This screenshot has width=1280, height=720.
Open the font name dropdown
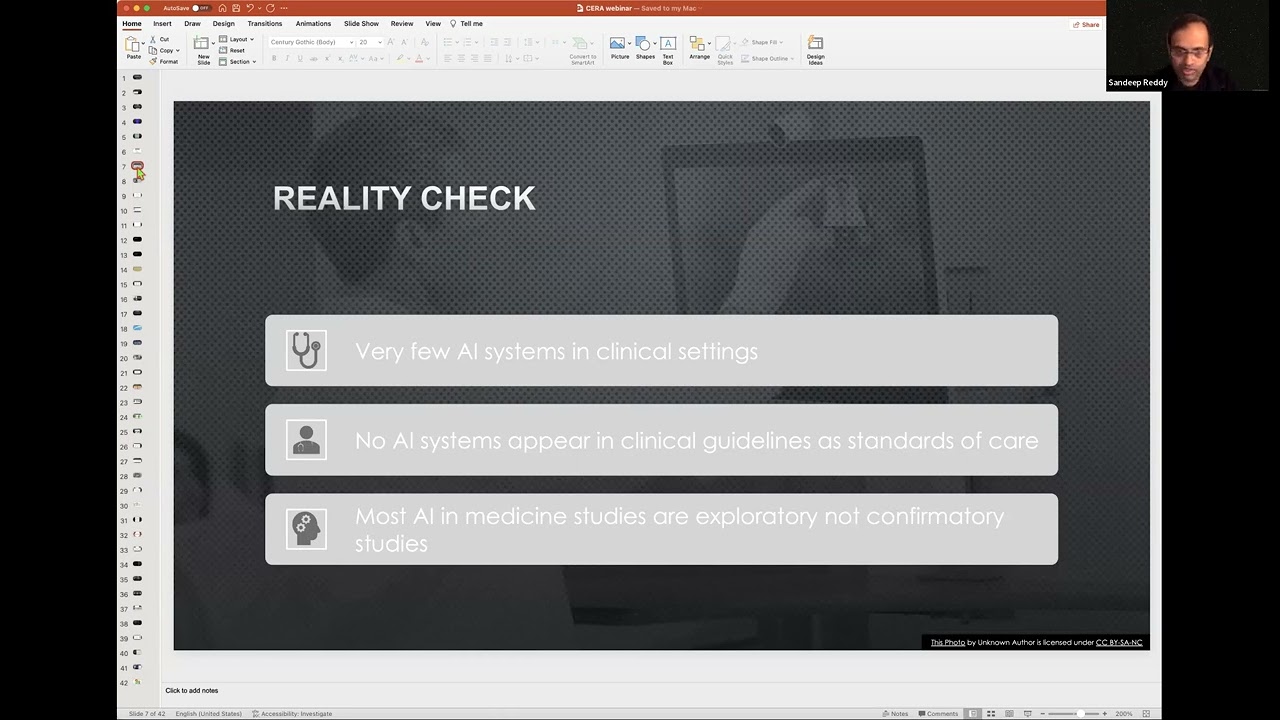click(x=351, y=42)
